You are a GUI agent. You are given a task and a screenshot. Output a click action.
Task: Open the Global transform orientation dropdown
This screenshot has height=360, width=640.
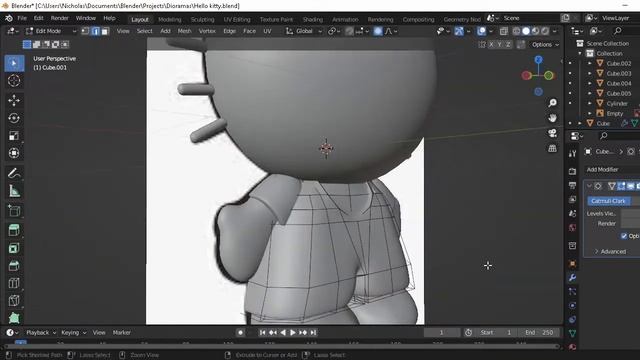tap(304, 31)
